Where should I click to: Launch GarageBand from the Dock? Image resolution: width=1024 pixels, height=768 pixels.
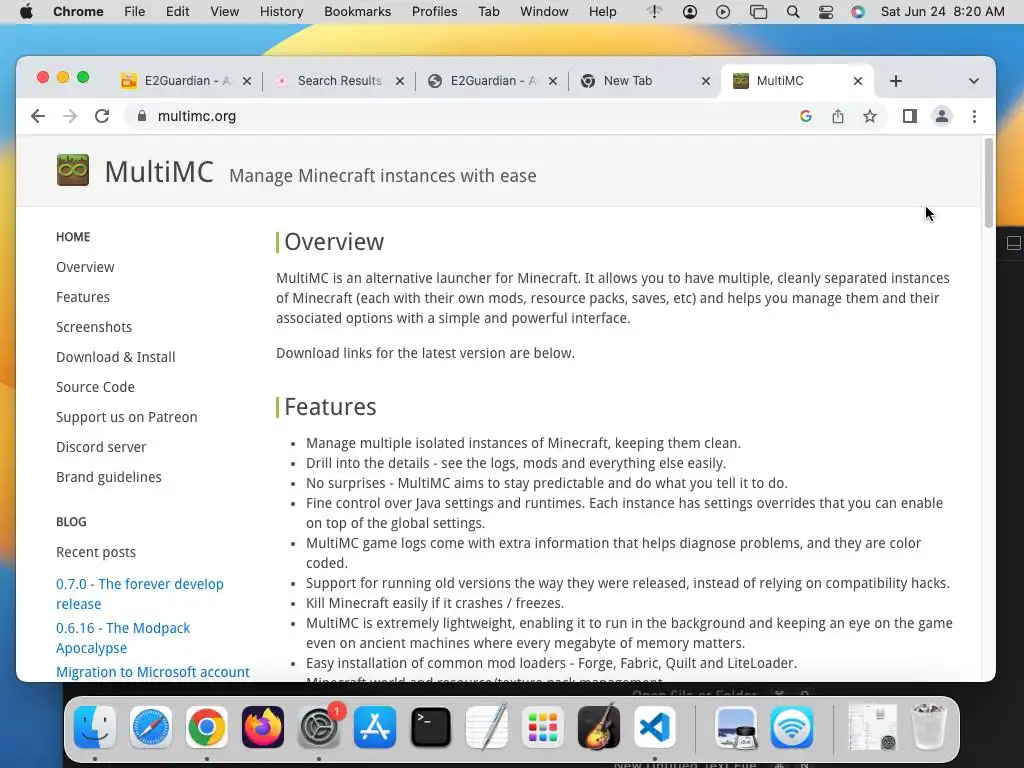(599, 727)
